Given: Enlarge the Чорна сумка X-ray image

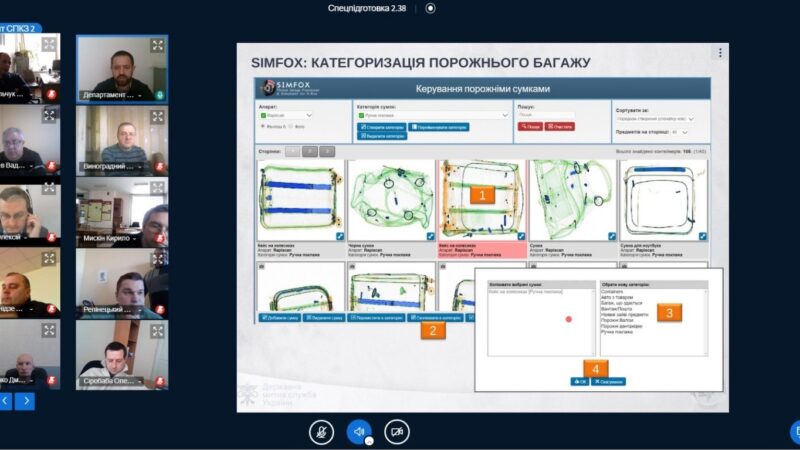Looking at the screenshot, I should (430, 236).
